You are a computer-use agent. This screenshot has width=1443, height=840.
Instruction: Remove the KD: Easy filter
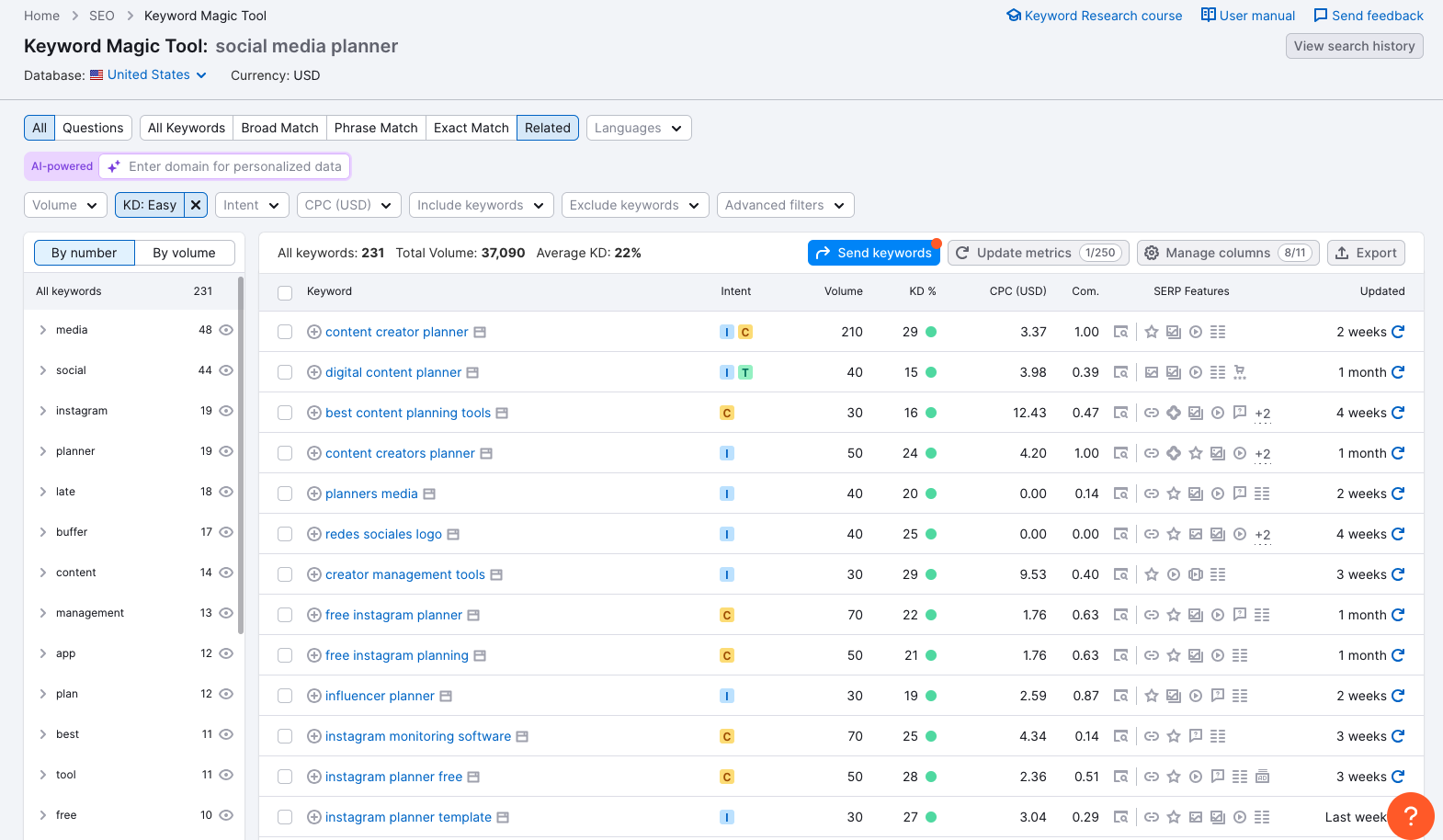point(196,205)
